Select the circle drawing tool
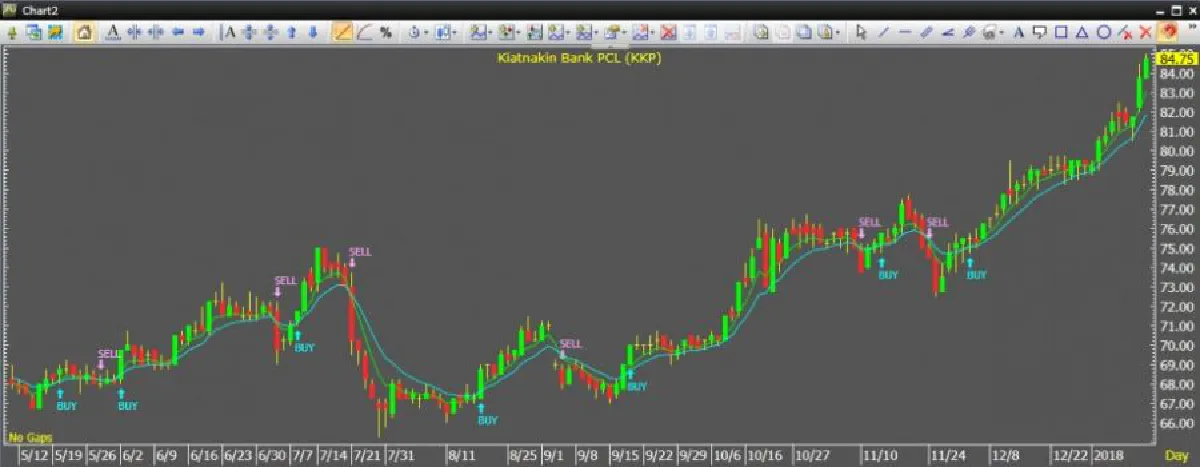 tap(1104, 32)
